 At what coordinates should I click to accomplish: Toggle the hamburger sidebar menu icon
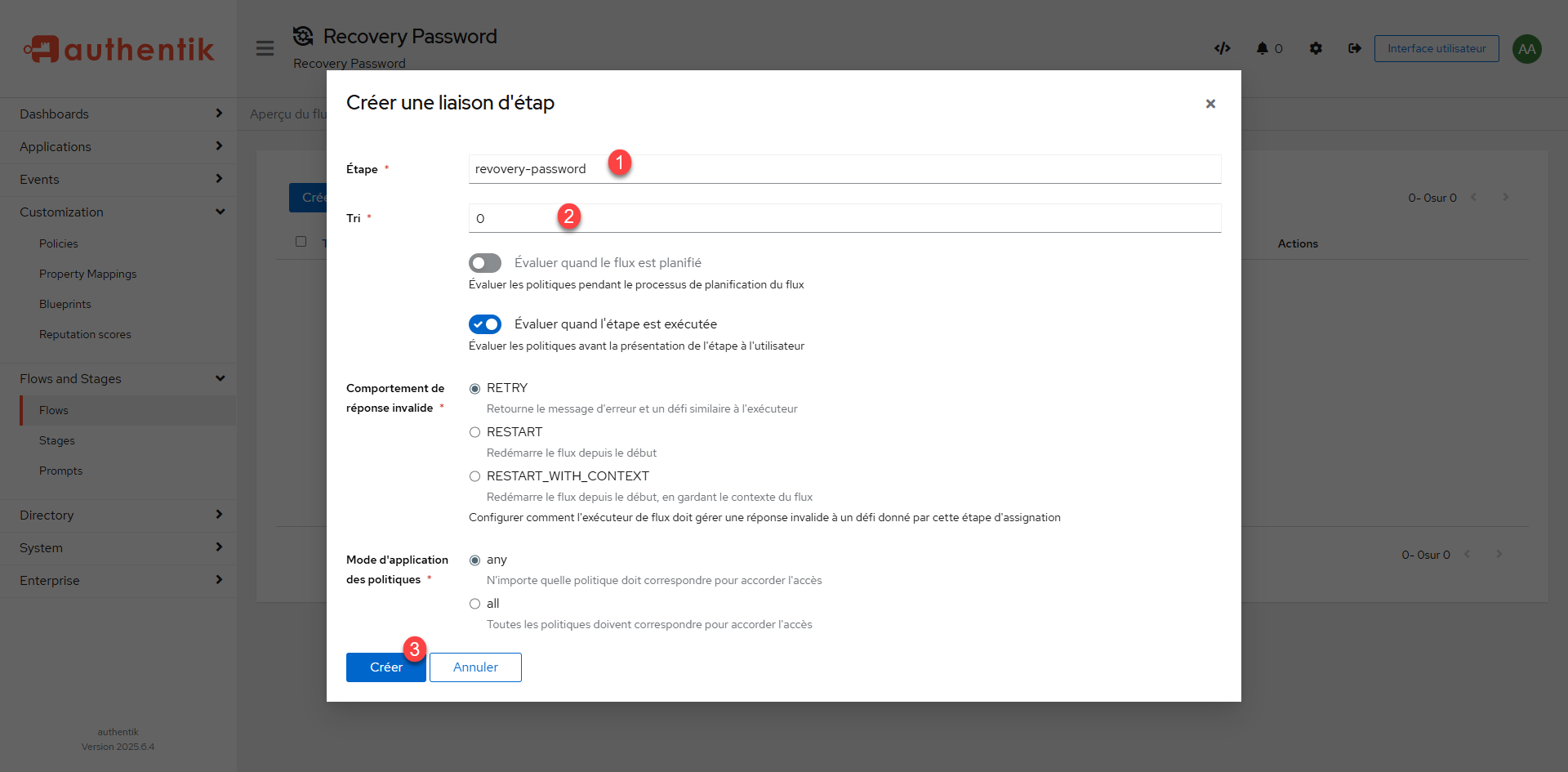[x=265, y=48]
